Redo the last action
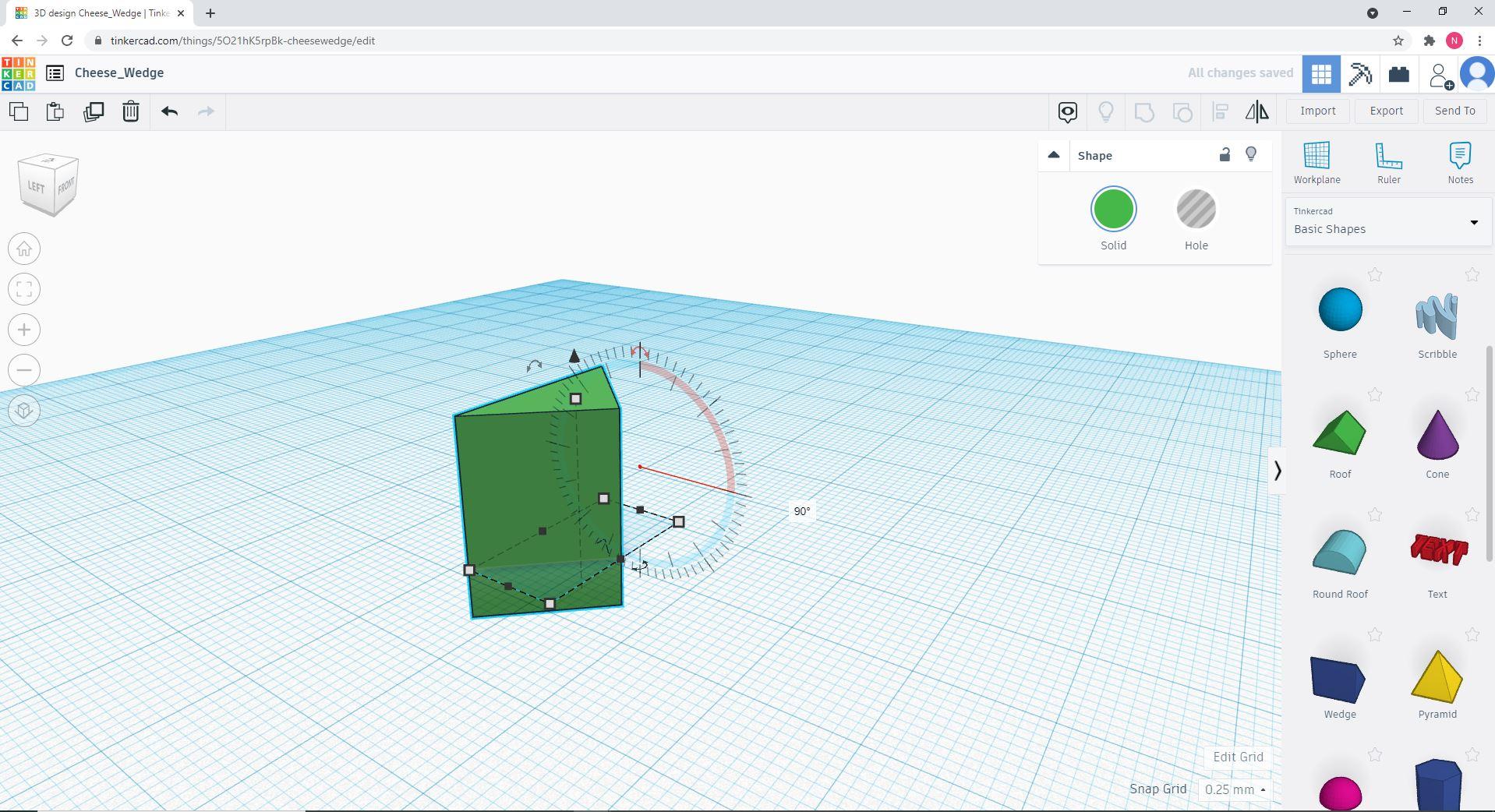The height and width of the screenshot is (812, 1495). [206, 111]
